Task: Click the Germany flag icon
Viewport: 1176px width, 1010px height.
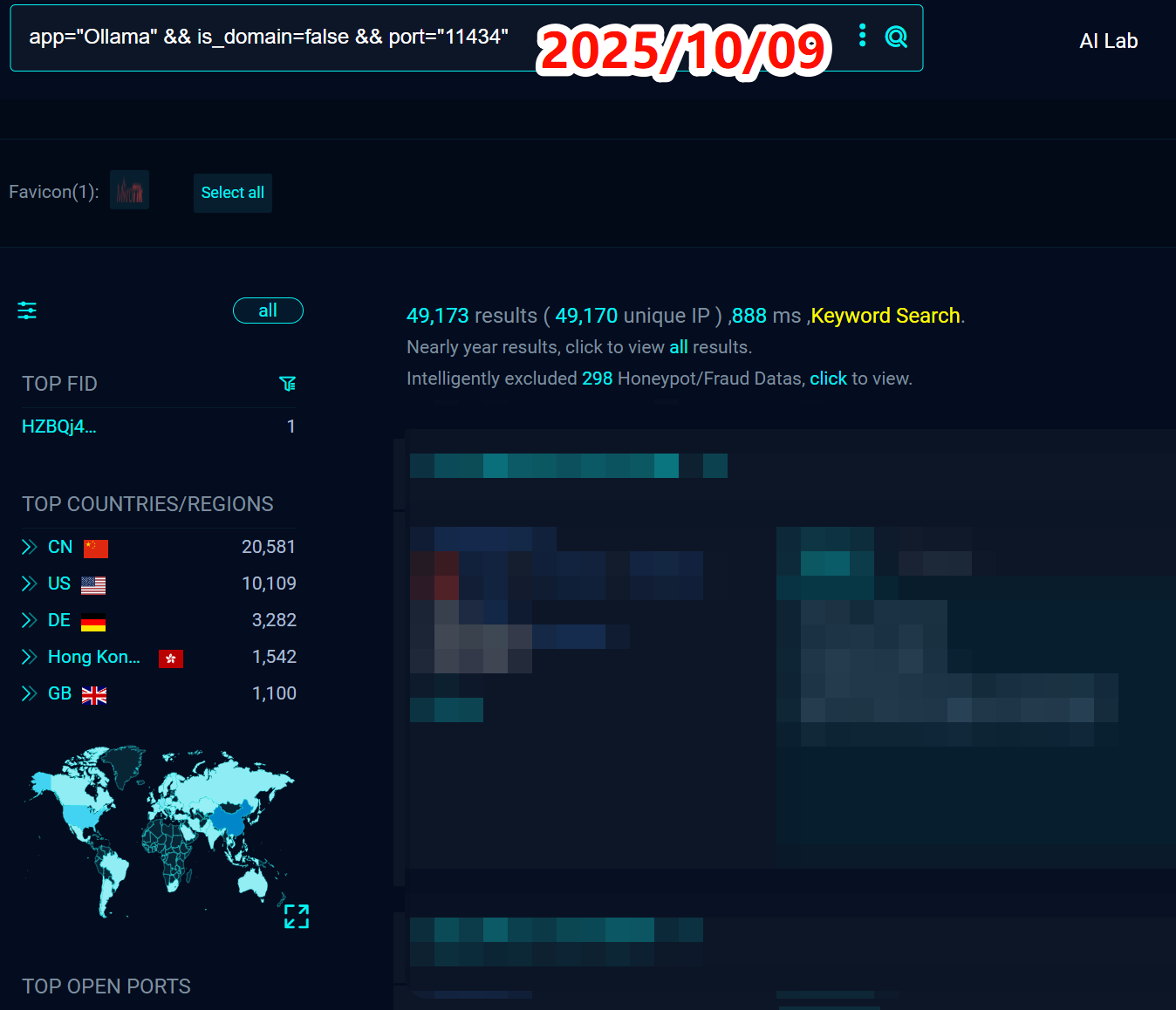Action: click(x=93, y=621)
